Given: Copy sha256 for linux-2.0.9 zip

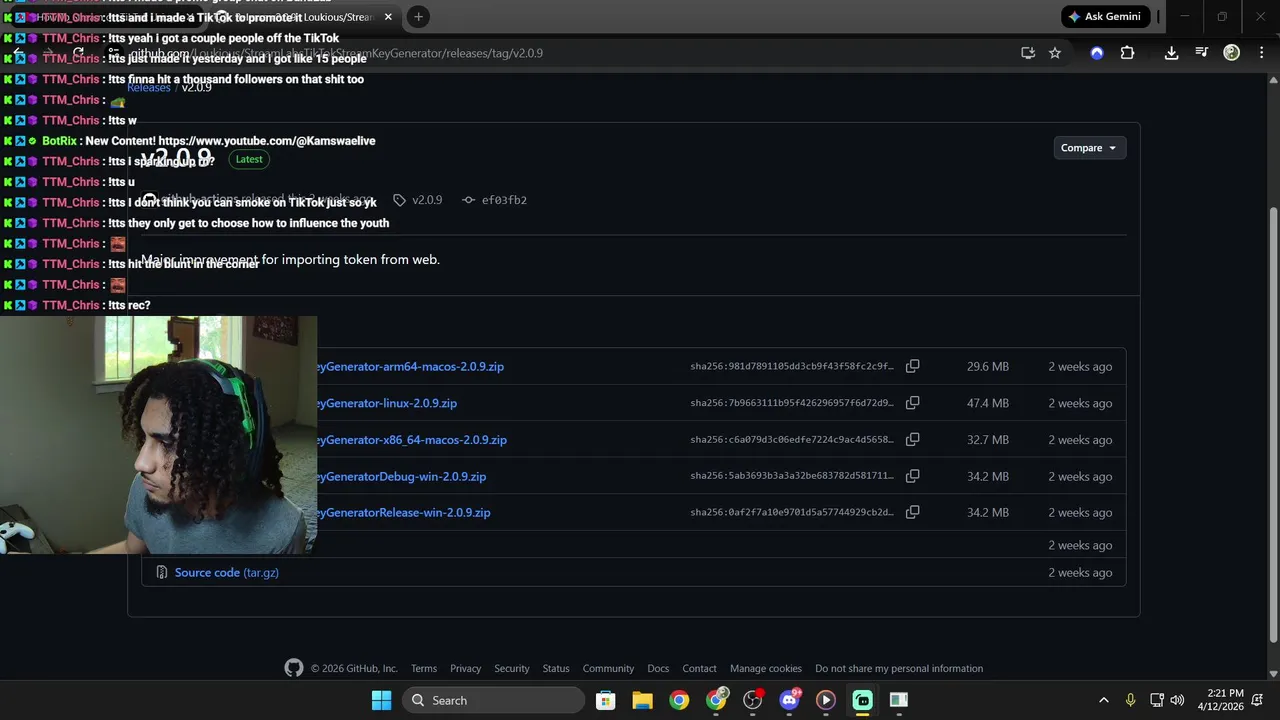Looking at the screenshot, I should [x=912, y=403].
